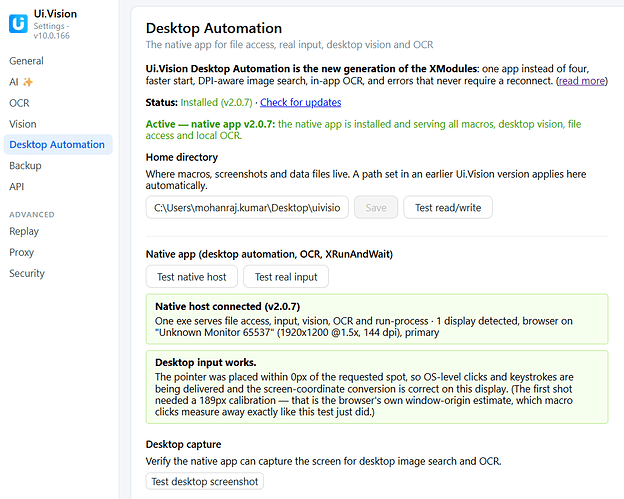624x499 pixels.
Task: Click 'Native app (desktop automation, OCR, XRunAndWait)' heading
Action: (269, 254)
